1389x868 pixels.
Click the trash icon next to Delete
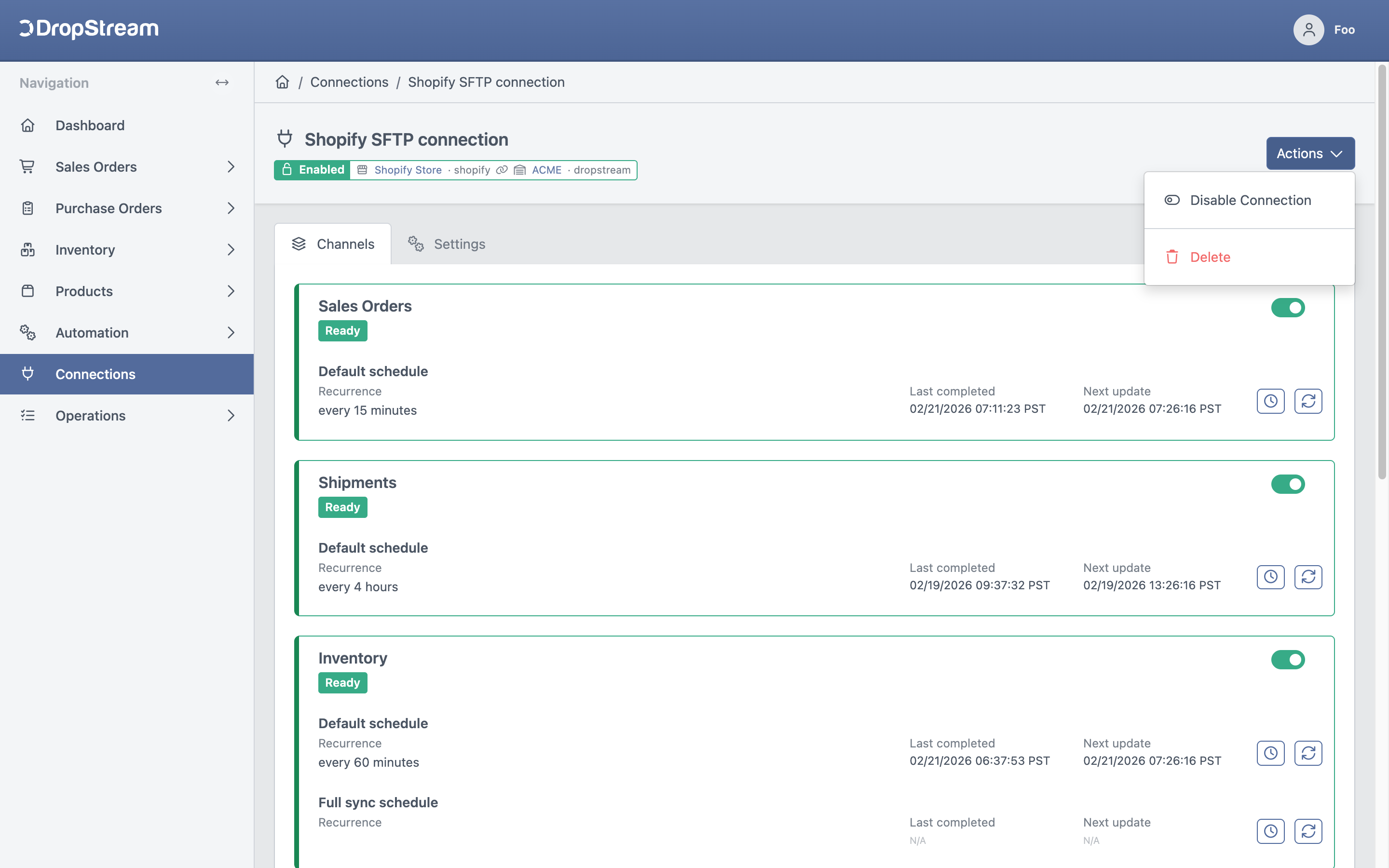coord(1172,257)
